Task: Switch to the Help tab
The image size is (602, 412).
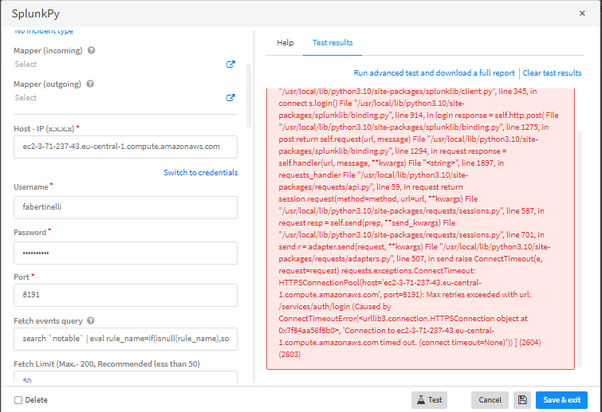Action: click(285, 43)
